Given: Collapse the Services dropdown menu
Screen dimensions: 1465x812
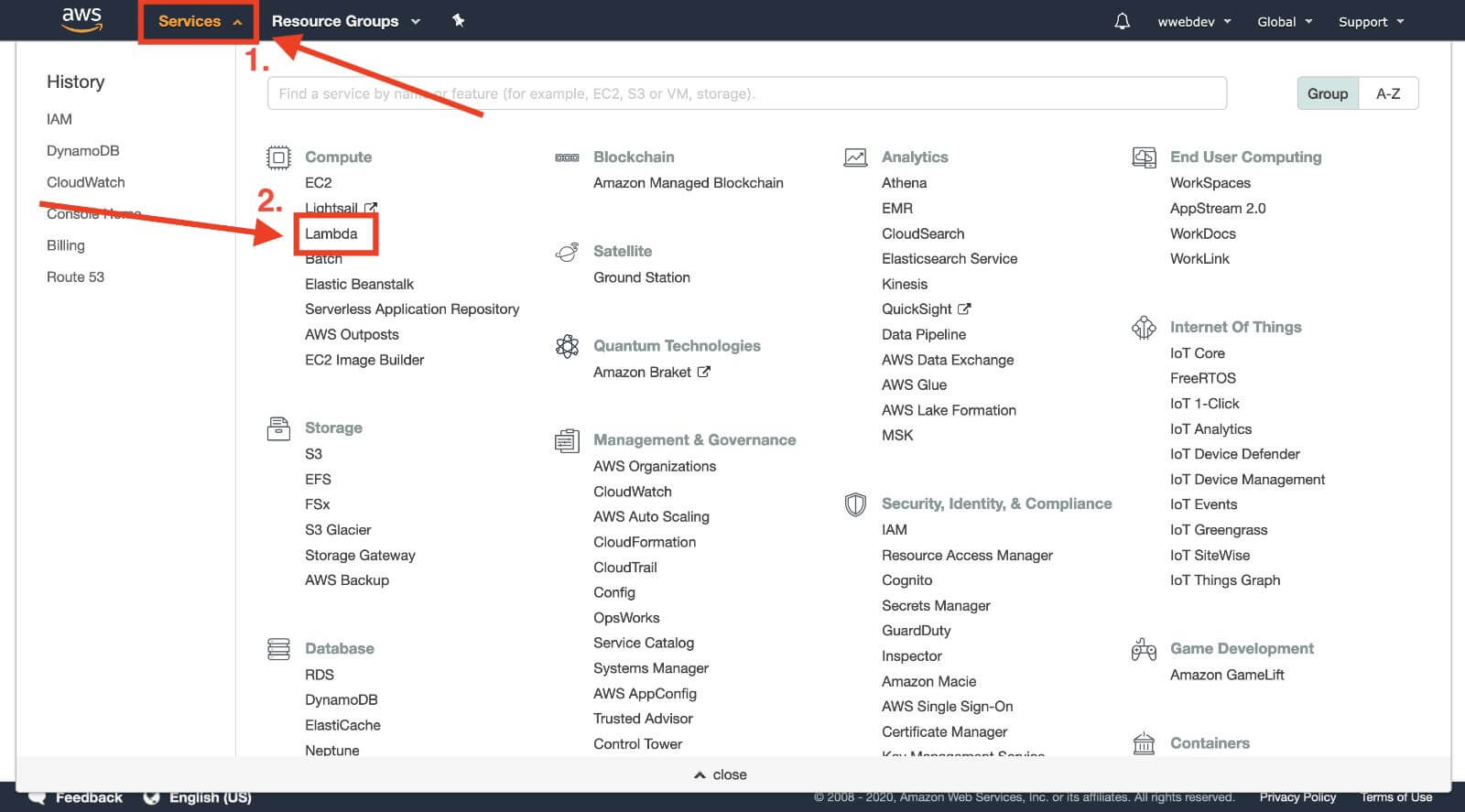Looking at the screenshot, I should [200, 21].
